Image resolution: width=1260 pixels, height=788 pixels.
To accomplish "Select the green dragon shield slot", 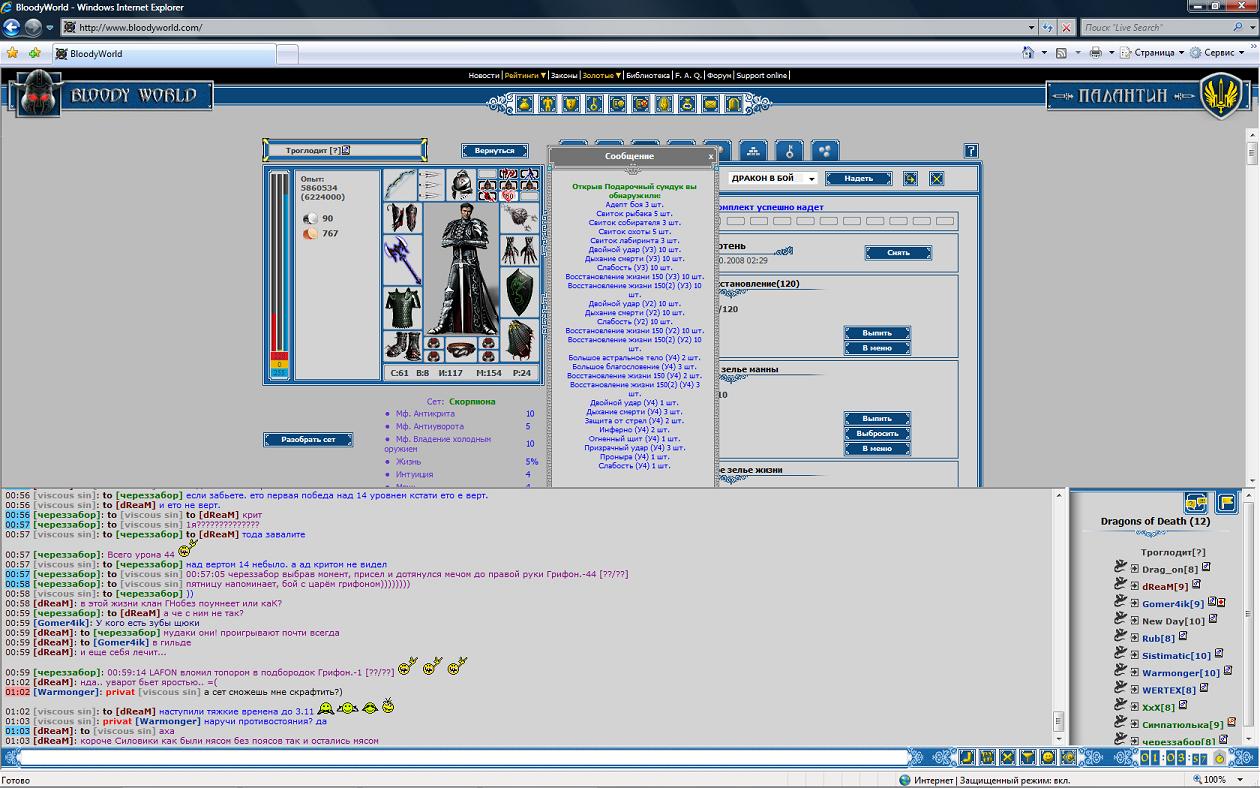I will pyautogui.click(x=519, y=291).
